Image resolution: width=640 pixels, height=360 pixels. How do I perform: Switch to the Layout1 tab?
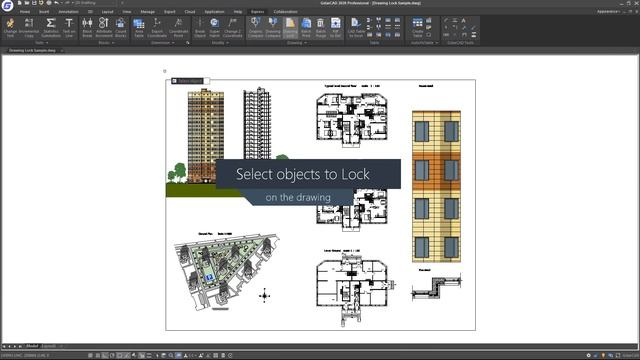pos(49,346)
